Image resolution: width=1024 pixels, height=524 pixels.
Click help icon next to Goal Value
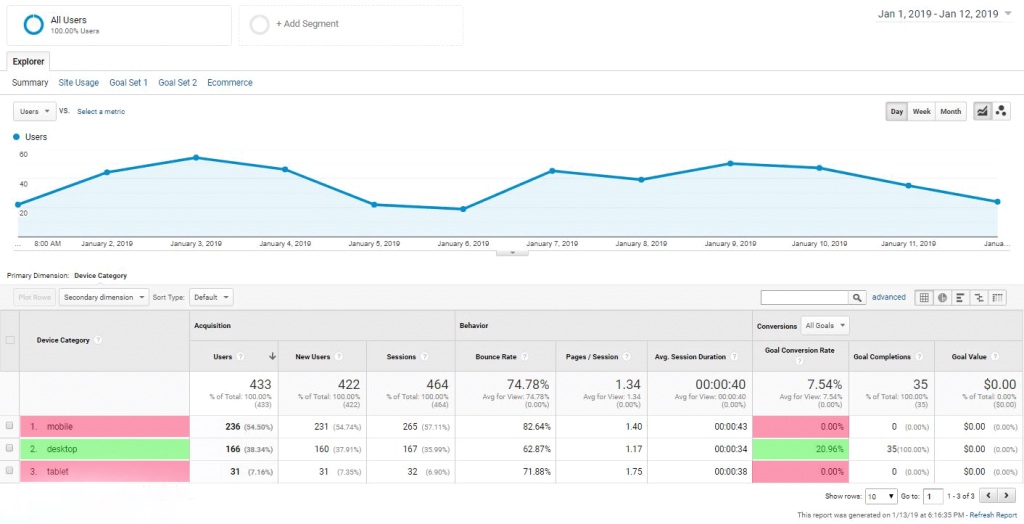click(995, 357)
